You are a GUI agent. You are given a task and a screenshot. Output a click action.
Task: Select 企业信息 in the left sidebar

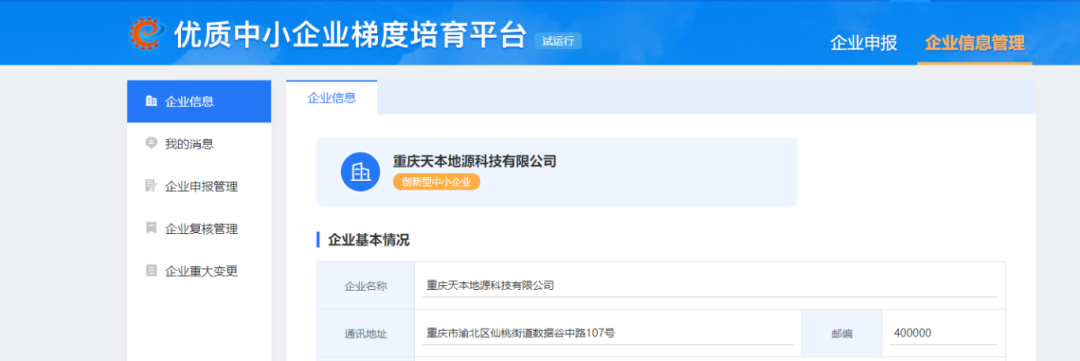[199, 101]
